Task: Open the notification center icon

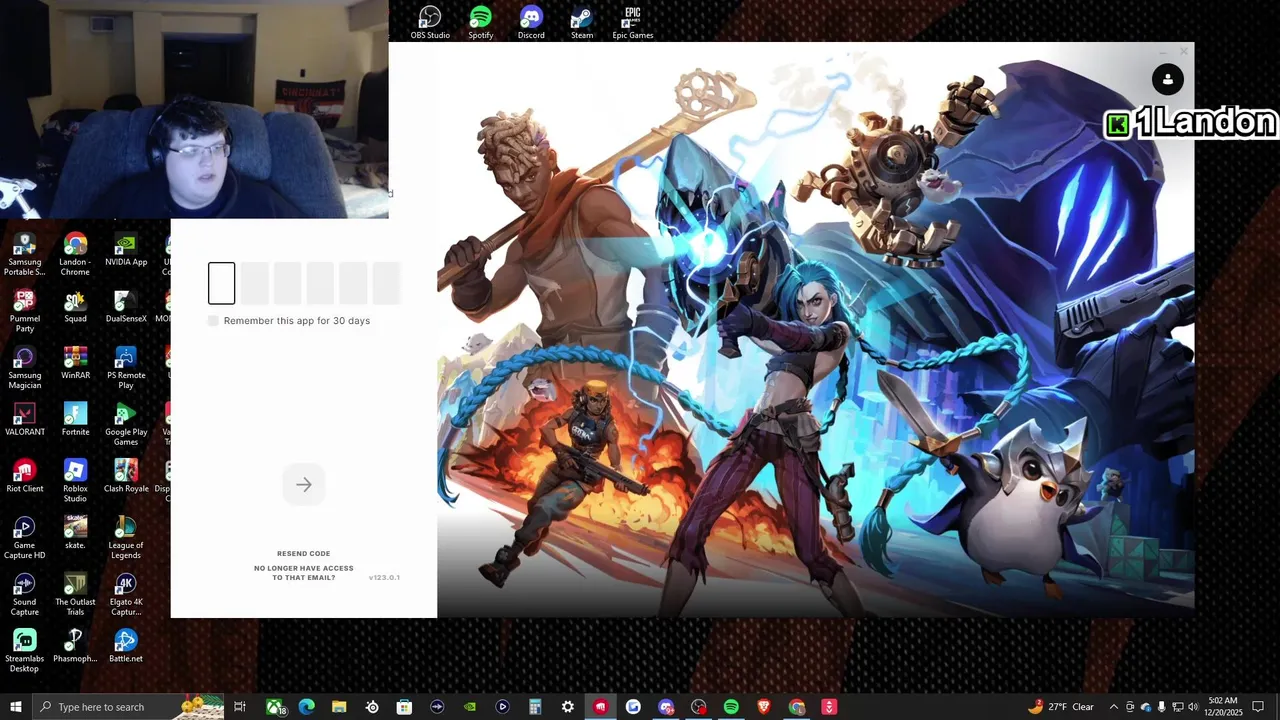Action: pos(1258,707)
